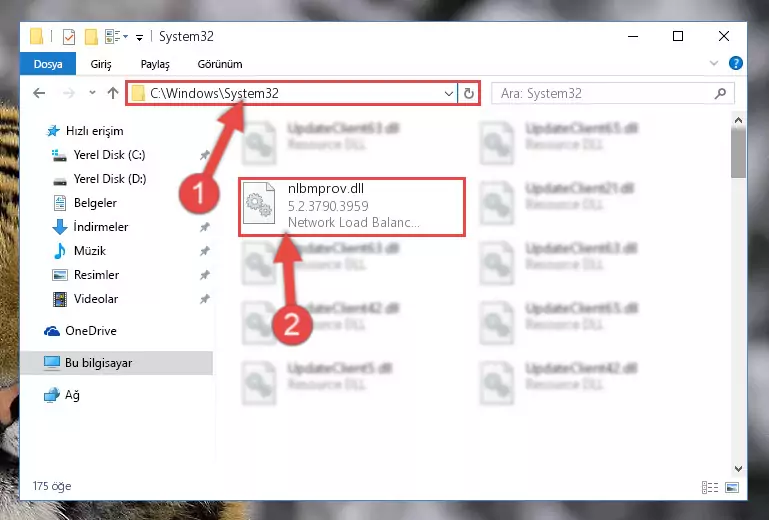The image size is (769, 520).
Task: Click the version text 5.2.3790.3959
Action: click(x=328, y=206)
